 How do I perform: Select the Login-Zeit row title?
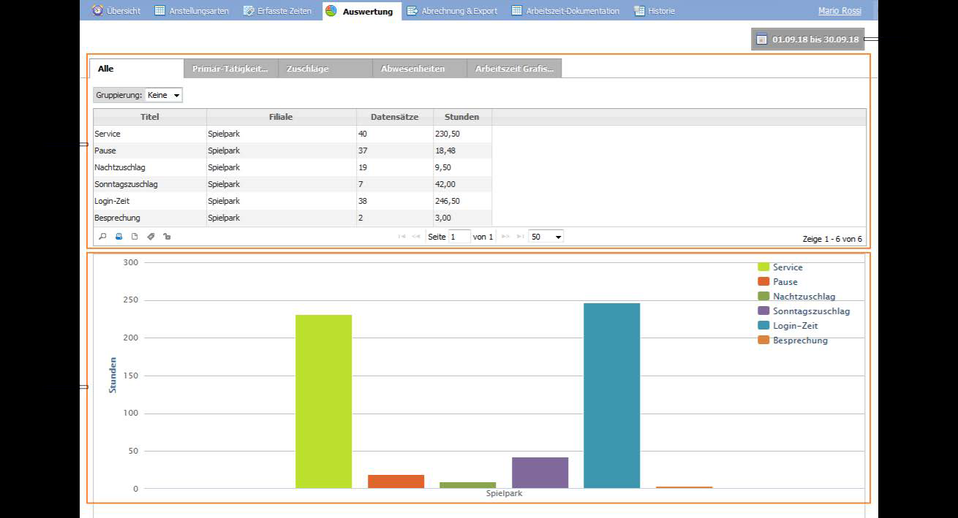(x=112, y=201)
